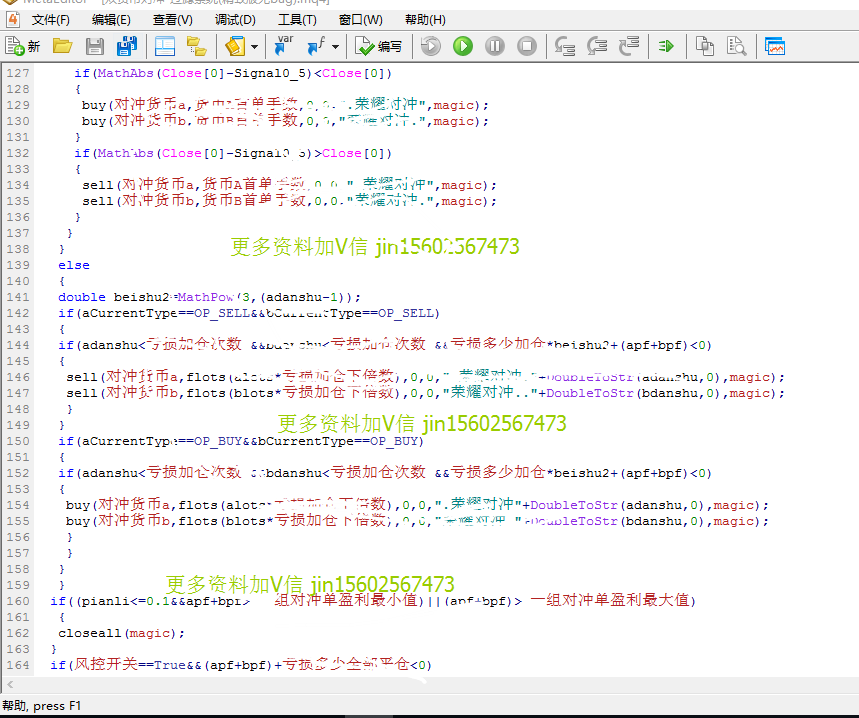Viewport: 859px width, 718px height.
Task: Open the 工具(T) menu
Action: point(297,20)
